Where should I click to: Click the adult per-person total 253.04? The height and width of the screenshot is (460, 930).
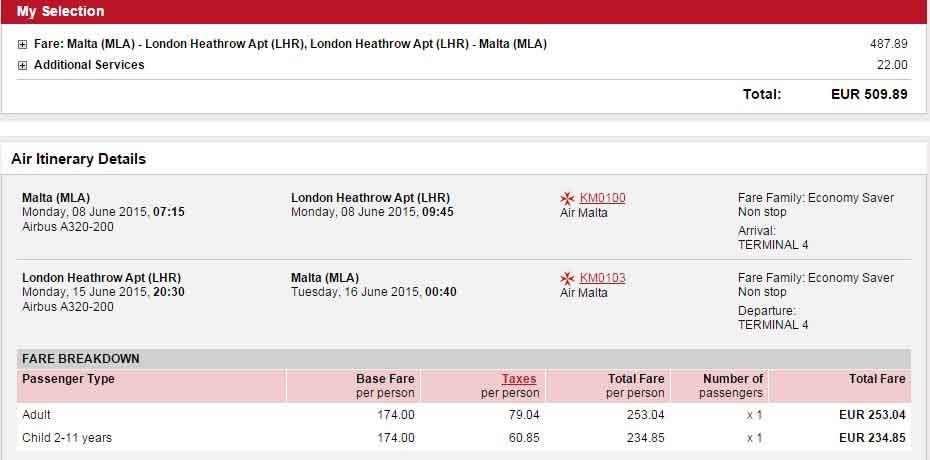[645, 415]
